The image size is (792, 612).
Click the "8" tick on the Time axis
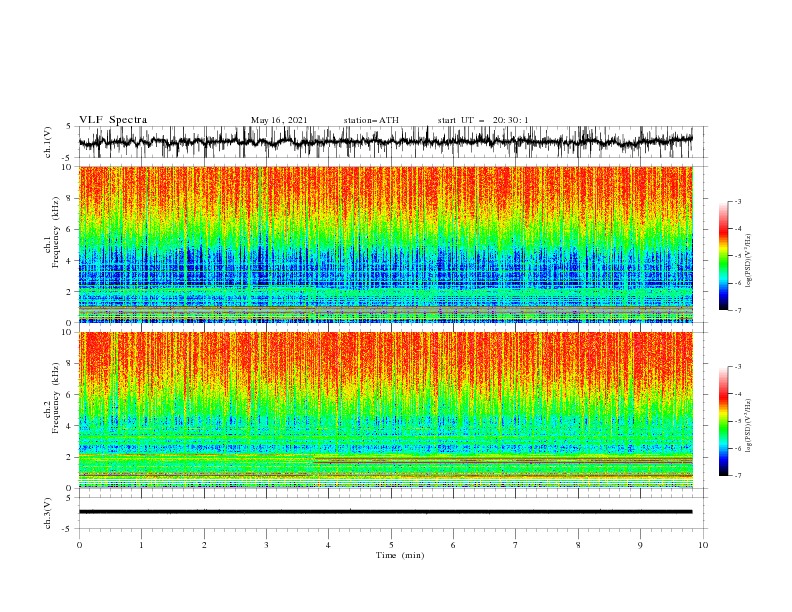tap(578, 545)
